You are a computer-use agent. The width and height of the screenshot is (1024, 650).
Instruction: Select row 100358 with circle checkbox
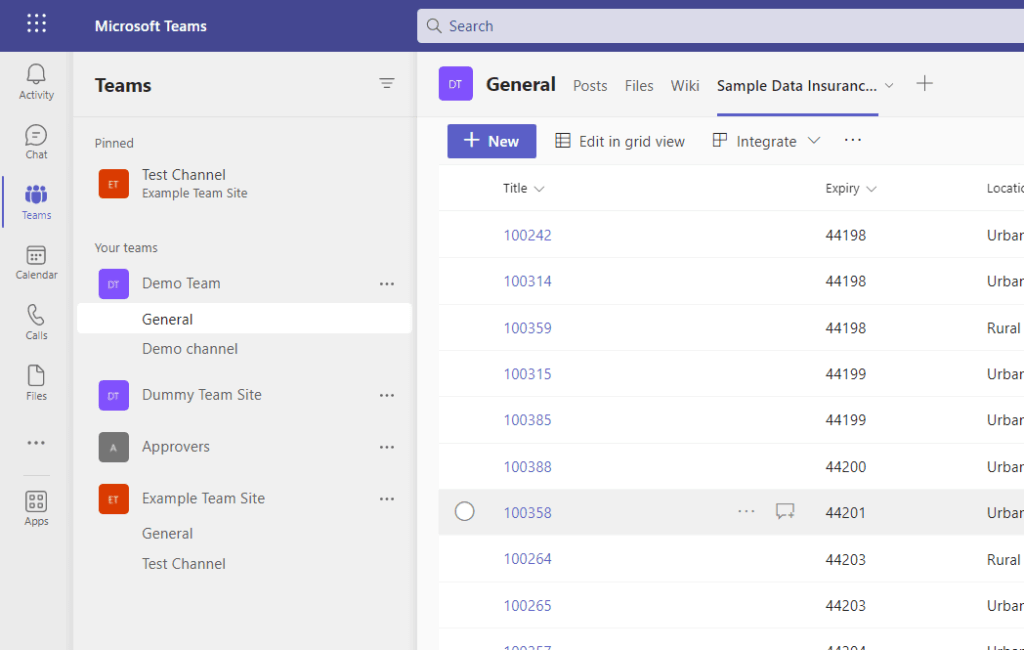[x=464, y=512]
